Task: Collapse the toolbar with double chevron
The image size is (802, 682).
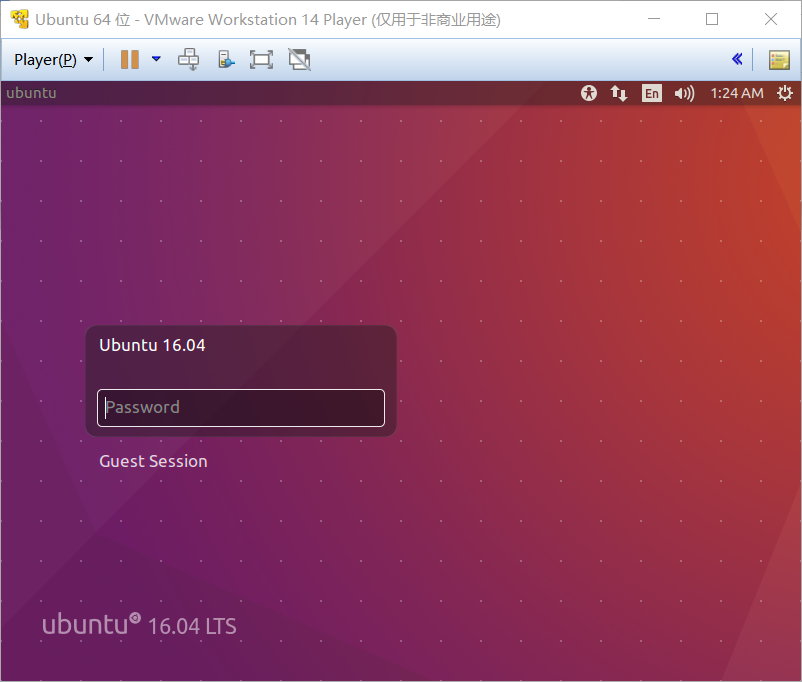Action: tap(737, 59)
